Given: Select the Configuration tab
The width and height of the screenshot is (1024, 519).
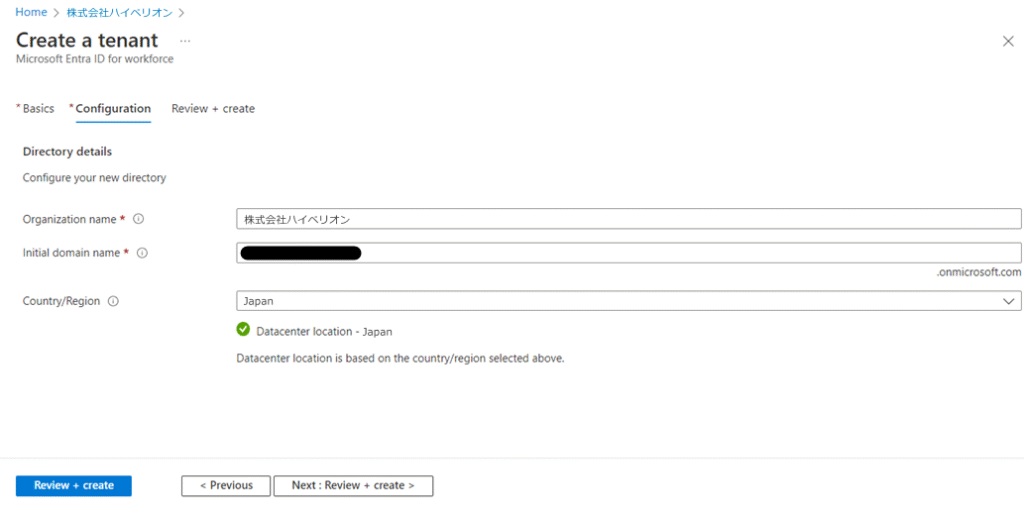Looking at the screenshot, I should [x=113, y=109].
